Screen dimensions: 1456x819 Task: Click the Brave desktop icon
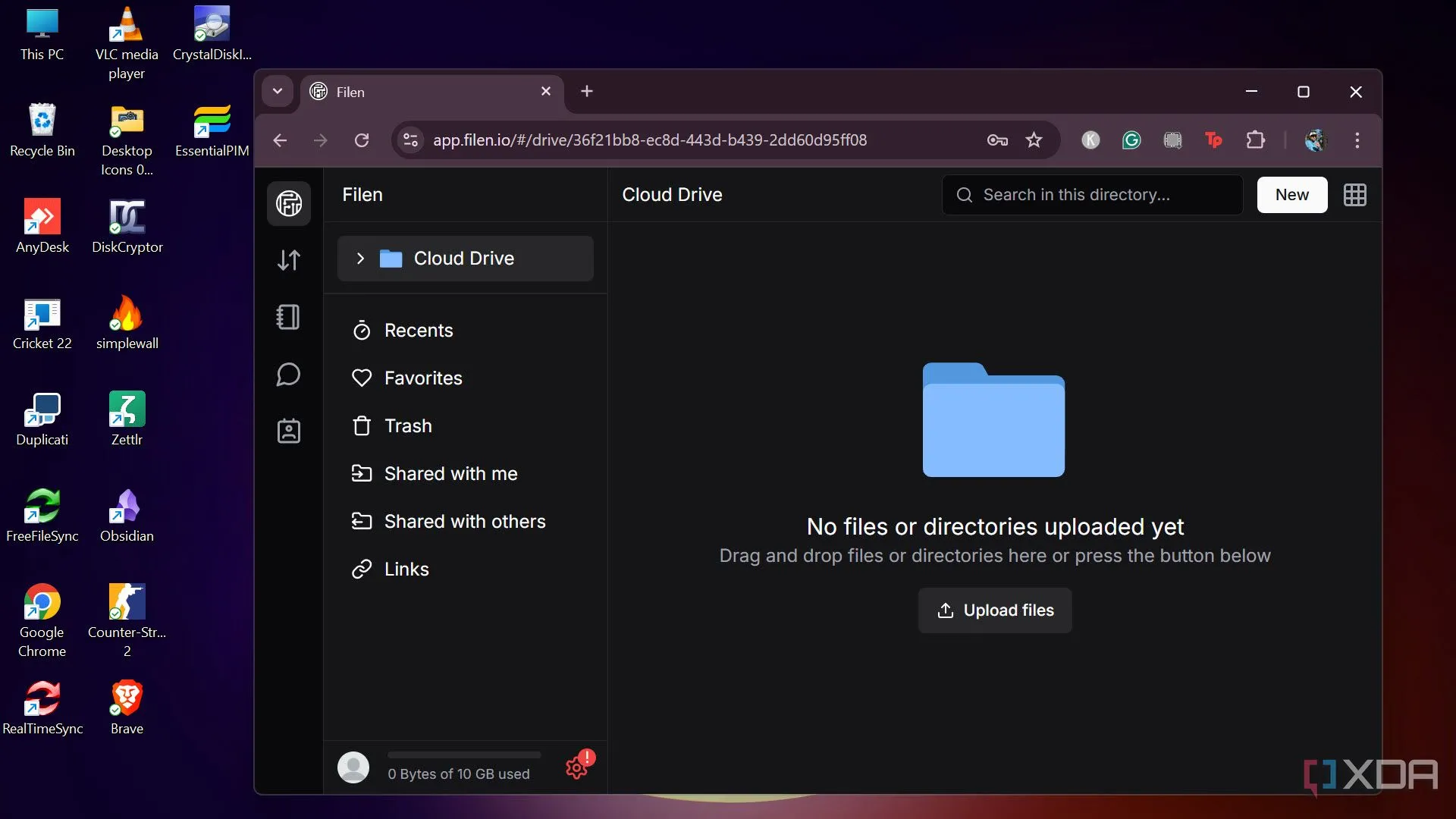tap(127, 708)
